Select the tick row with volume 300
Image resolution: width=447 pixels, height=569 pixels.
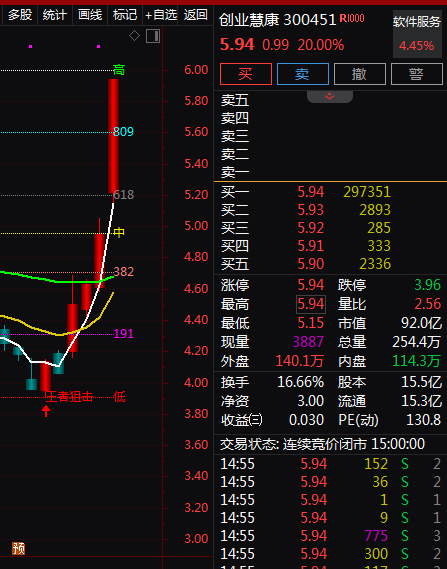331,554
